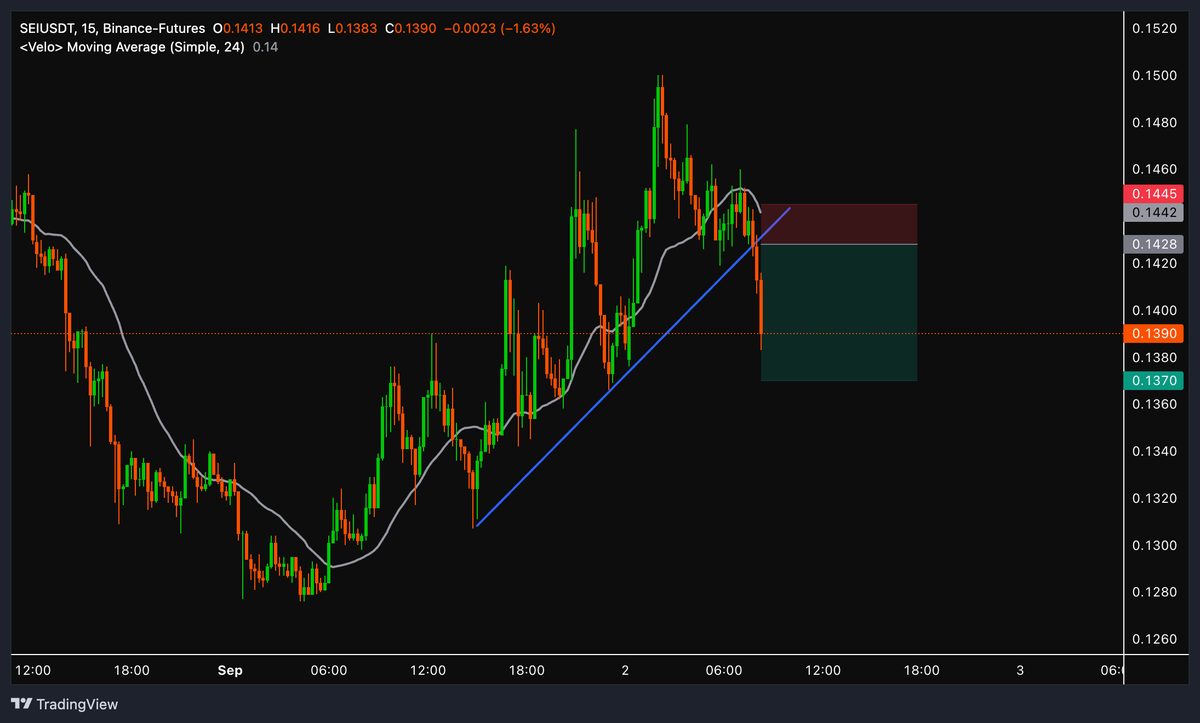Click the 0.1260 price axis label
The height and width of the screenshot is (723, 1200).
[x=1154, y=639]
